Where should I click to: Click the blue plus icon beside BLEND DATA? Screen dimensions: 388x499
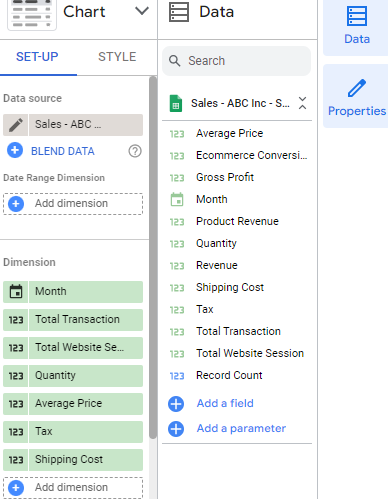pyautogui.click(x=15, y=151)
